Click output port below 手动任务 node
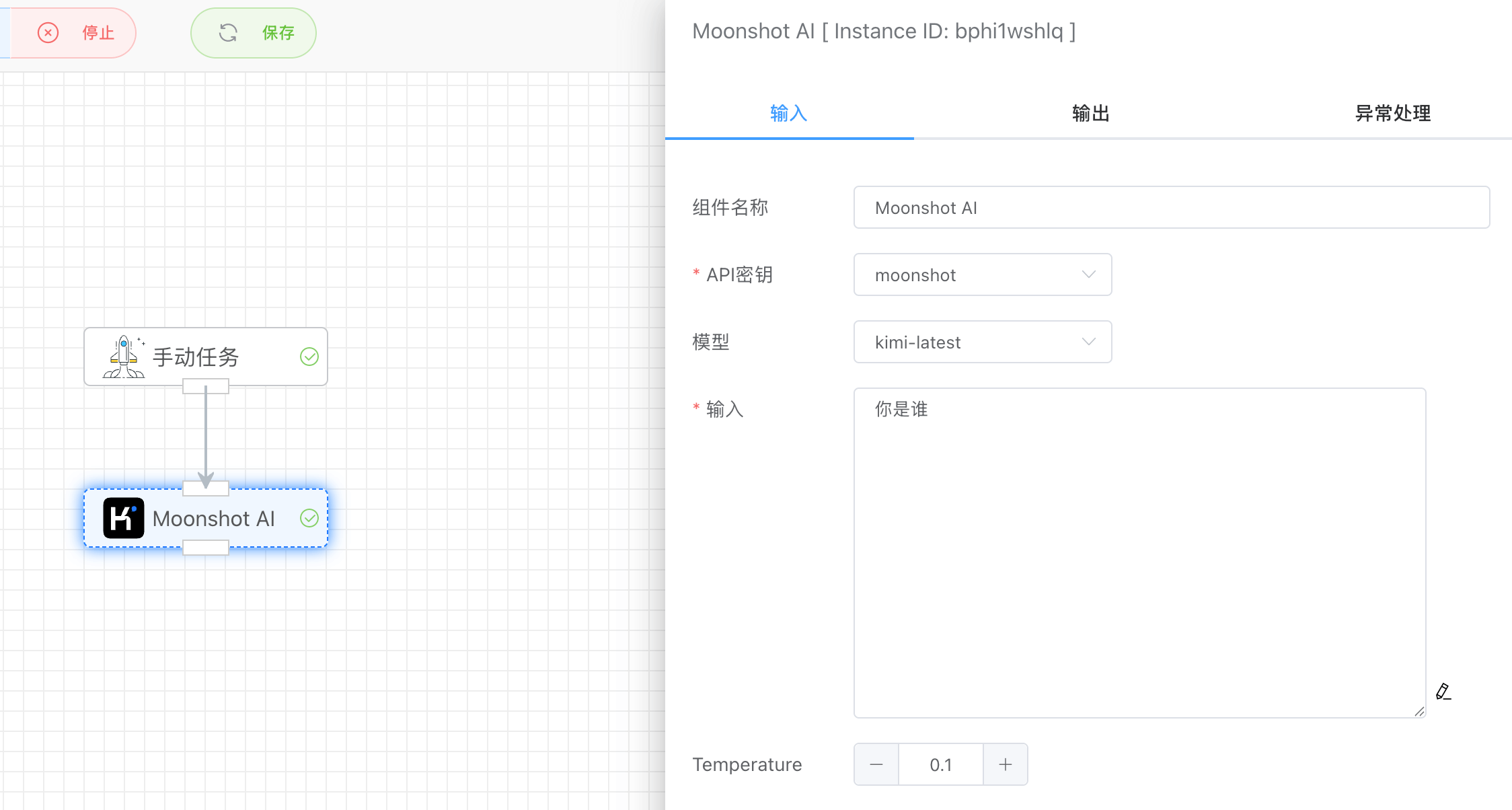The image size is (1512, 810). pos(206,386)
